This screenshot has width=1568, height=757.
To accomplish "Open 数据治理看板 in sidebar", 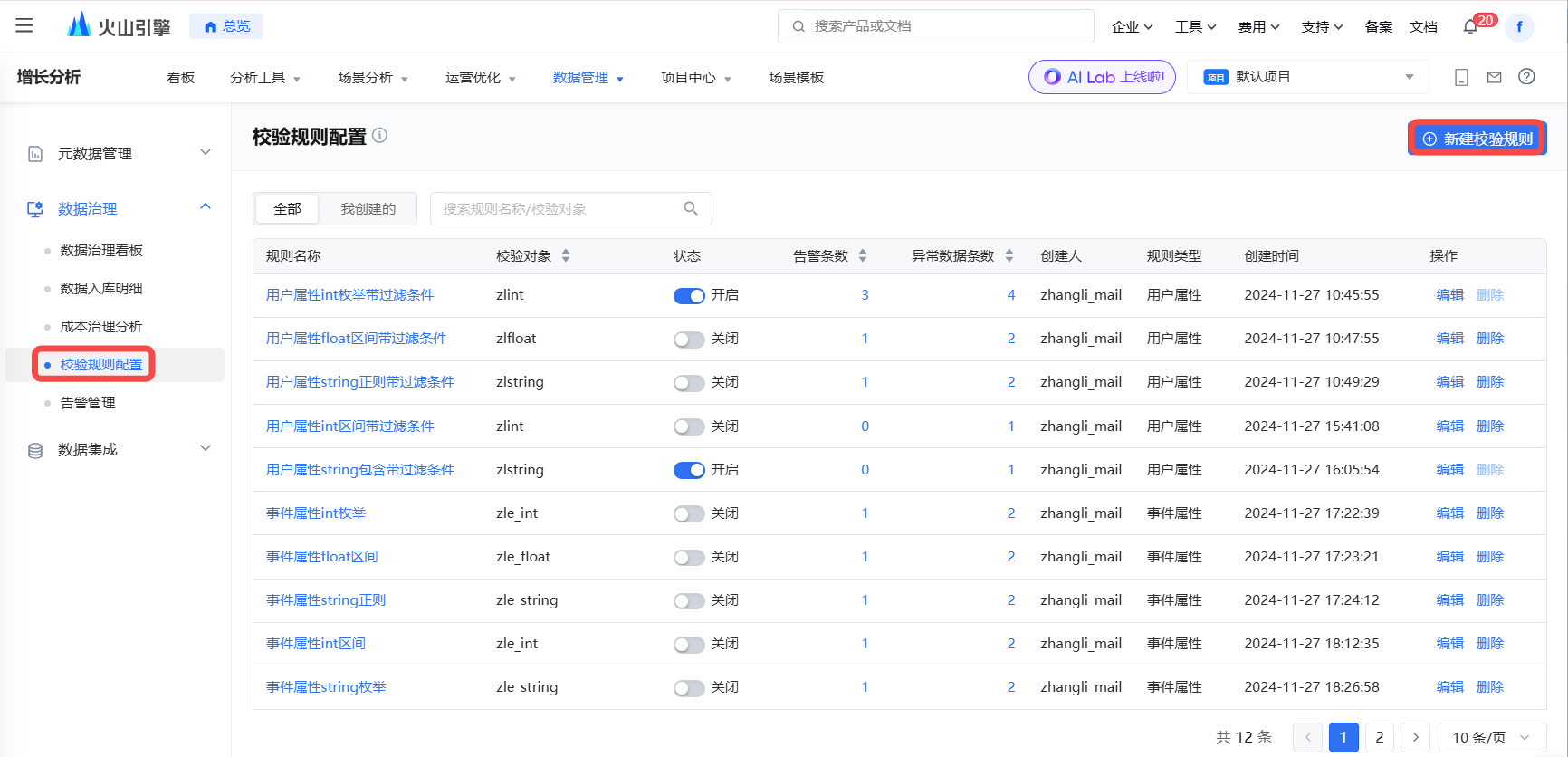I will click(101, 251).
